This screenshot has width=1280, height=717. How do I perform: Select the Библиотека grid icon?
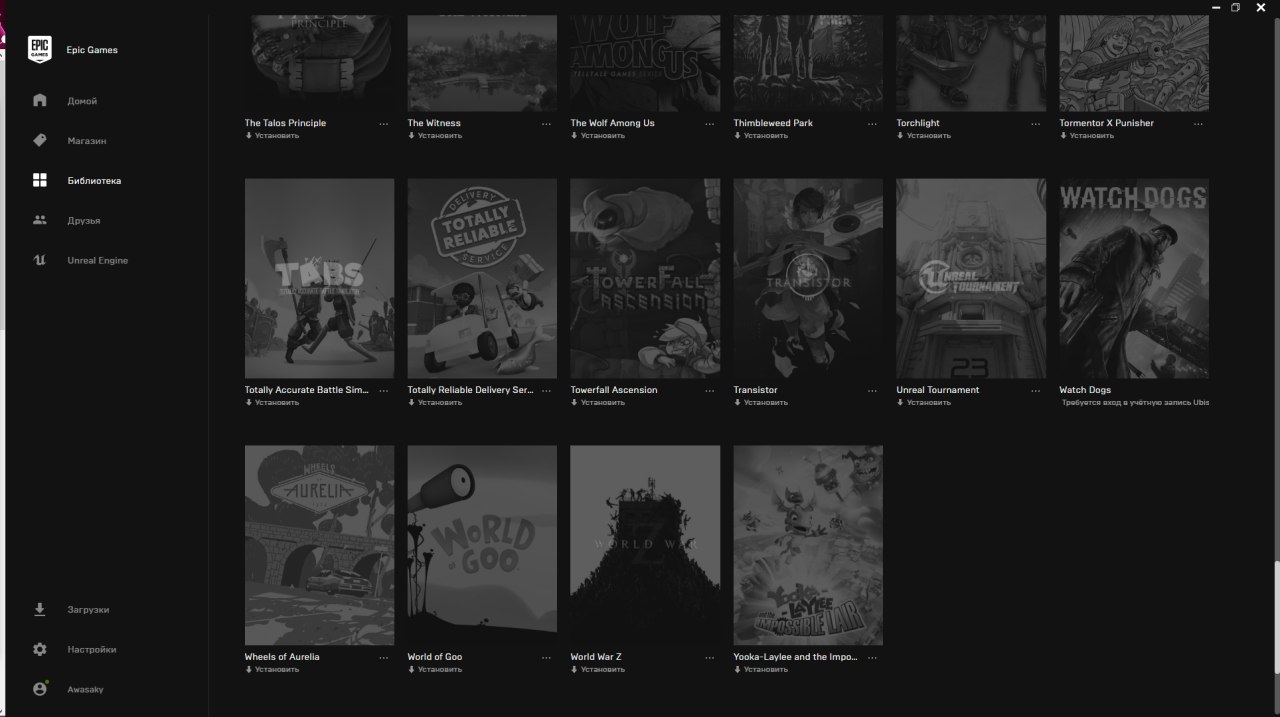pyautogui.click(x=40, y=180)
